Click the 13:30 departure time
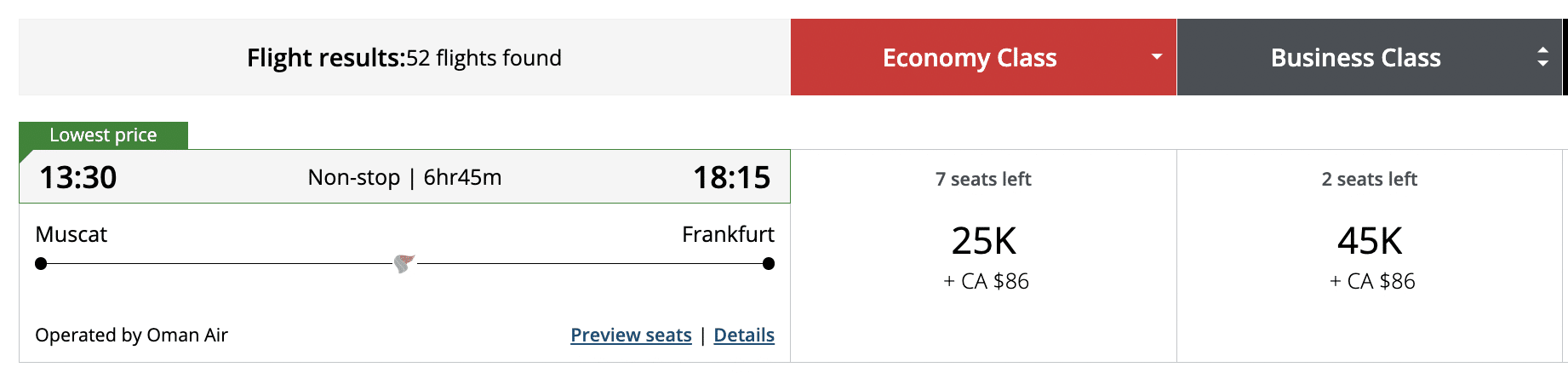Viewport: 1568px width, 373px height. (x=78, y=177)
